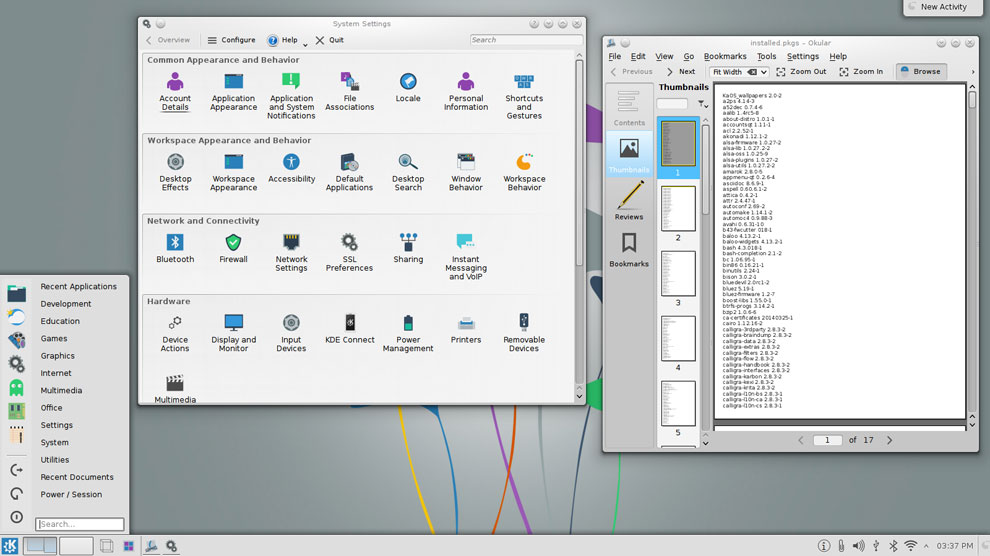The width and height of the screenshot is (990, 556).
Task: Open Okular File menu
Action: tap(614, 56)
